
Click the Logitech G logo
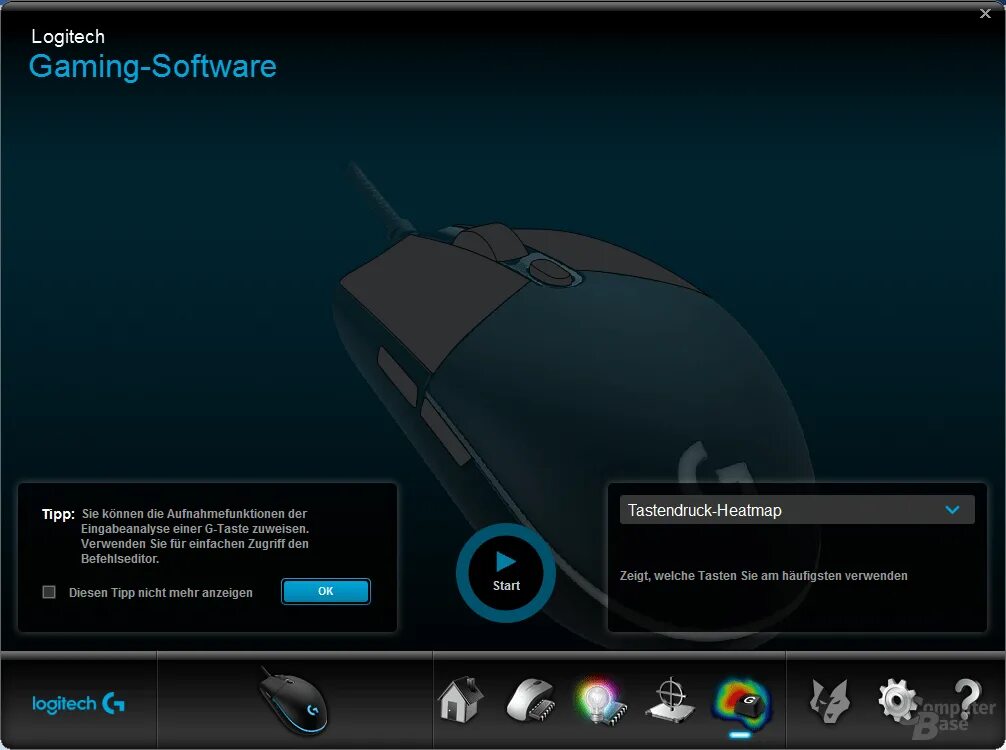pos(78,704)
